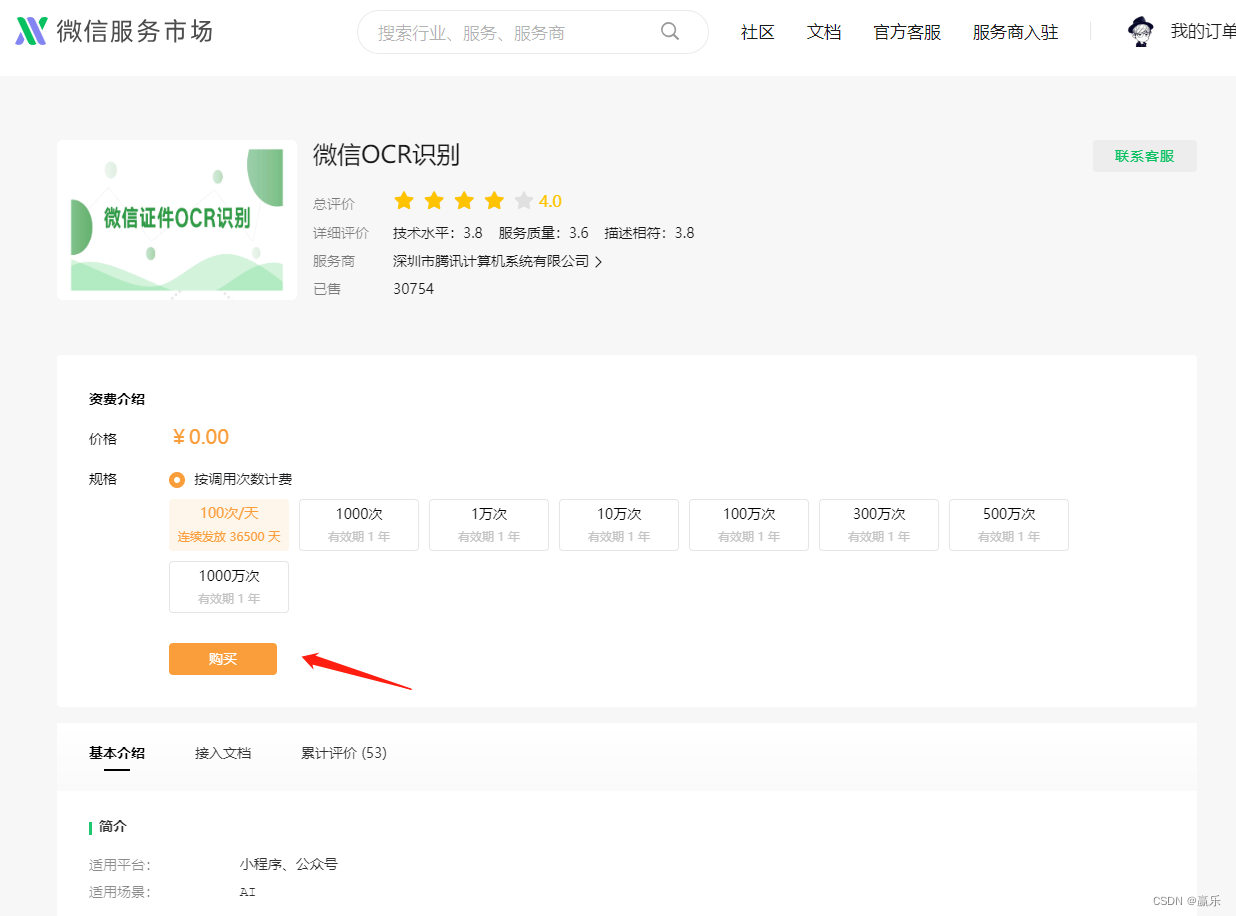This screenshot has width=1236, height=916.
Task: Click the 描述相符：3.8 rating text
Action: [649, 233]
